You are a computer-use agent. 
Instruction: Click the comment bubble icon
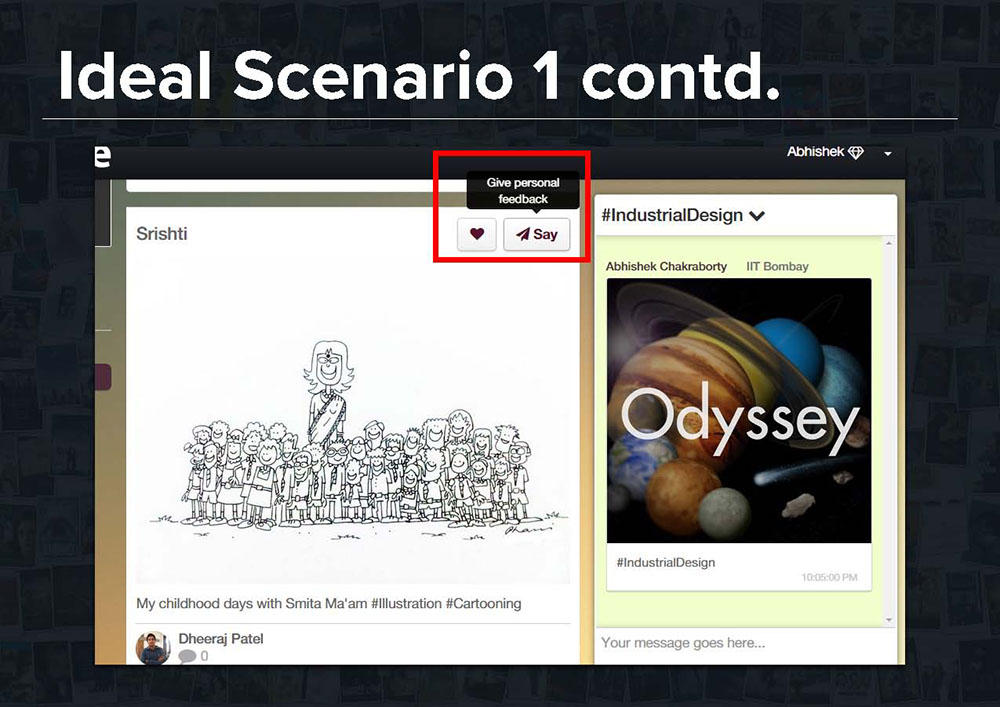pyautogui.click(x=187, y=656)
